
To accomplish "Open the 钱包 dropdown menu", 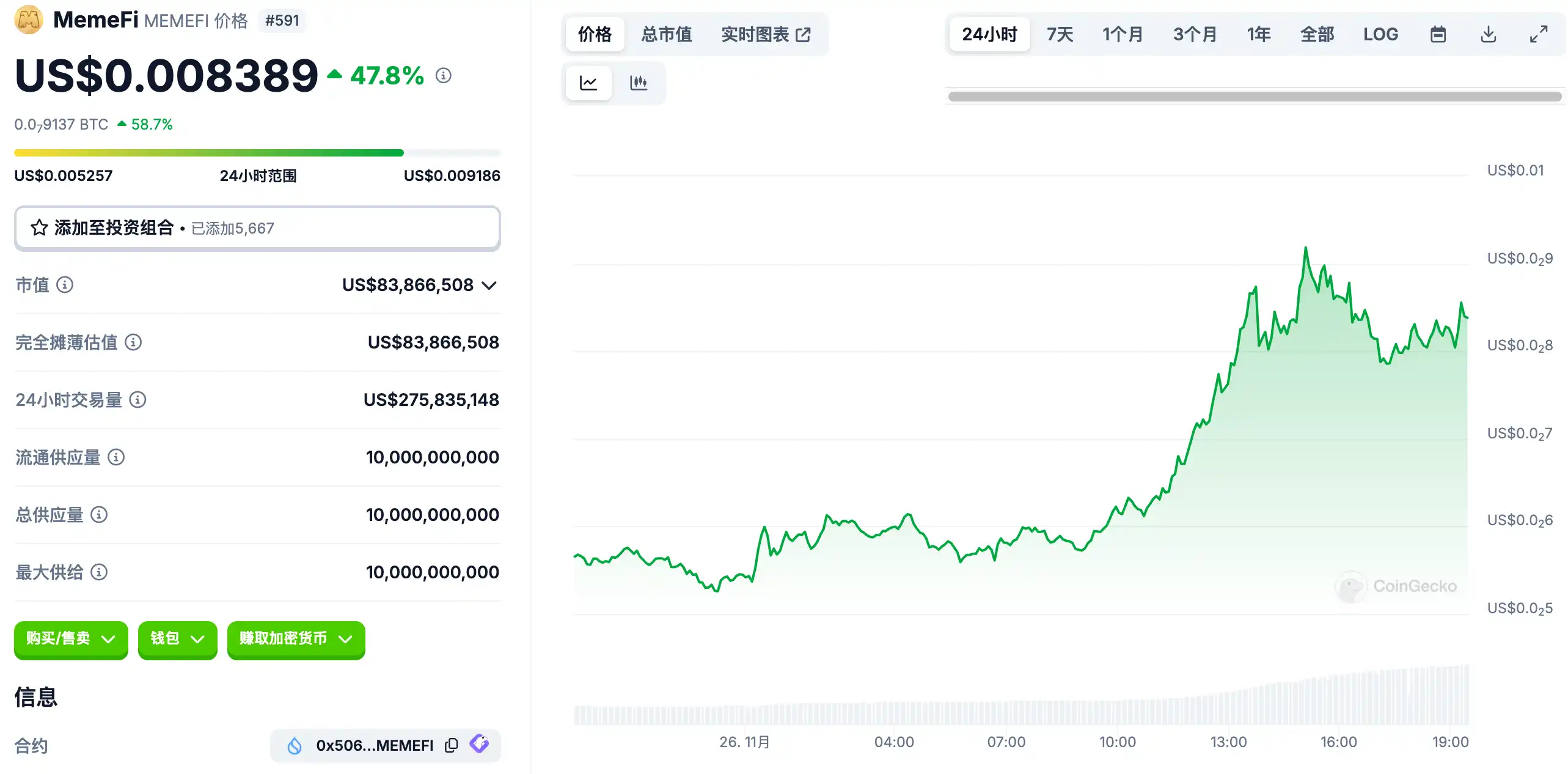I will [x=177, y=639].
